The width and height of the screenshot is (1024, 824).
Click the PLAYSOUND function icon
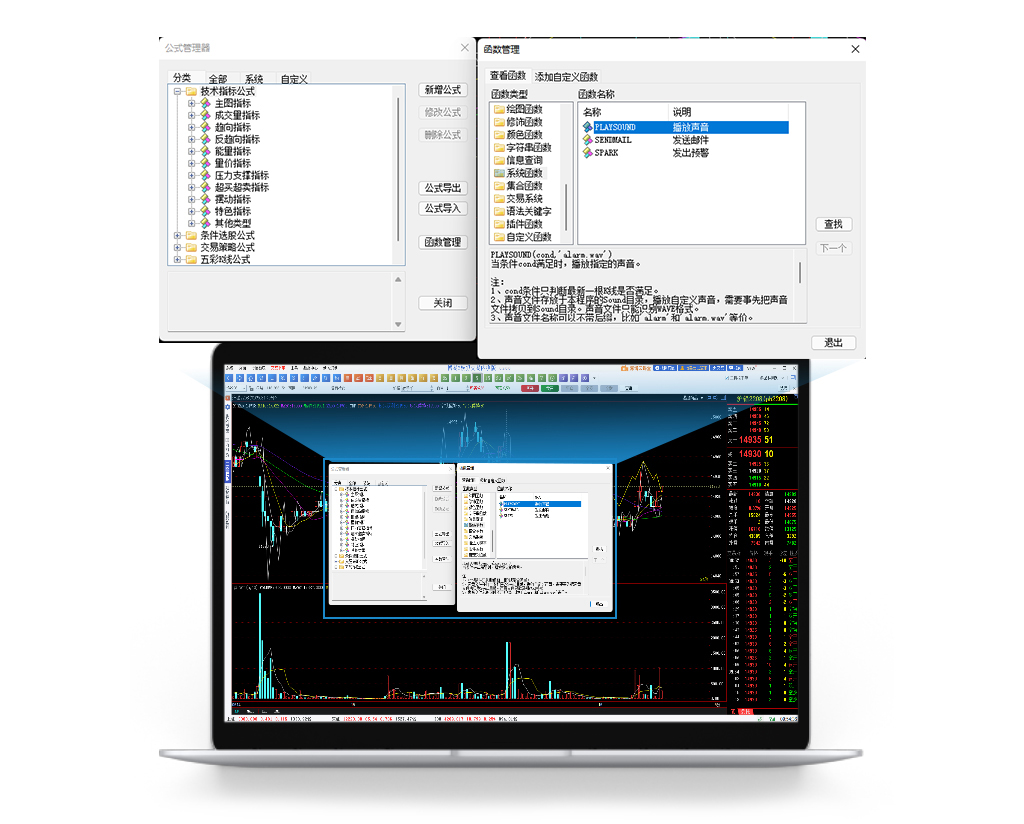click(588, 127)
